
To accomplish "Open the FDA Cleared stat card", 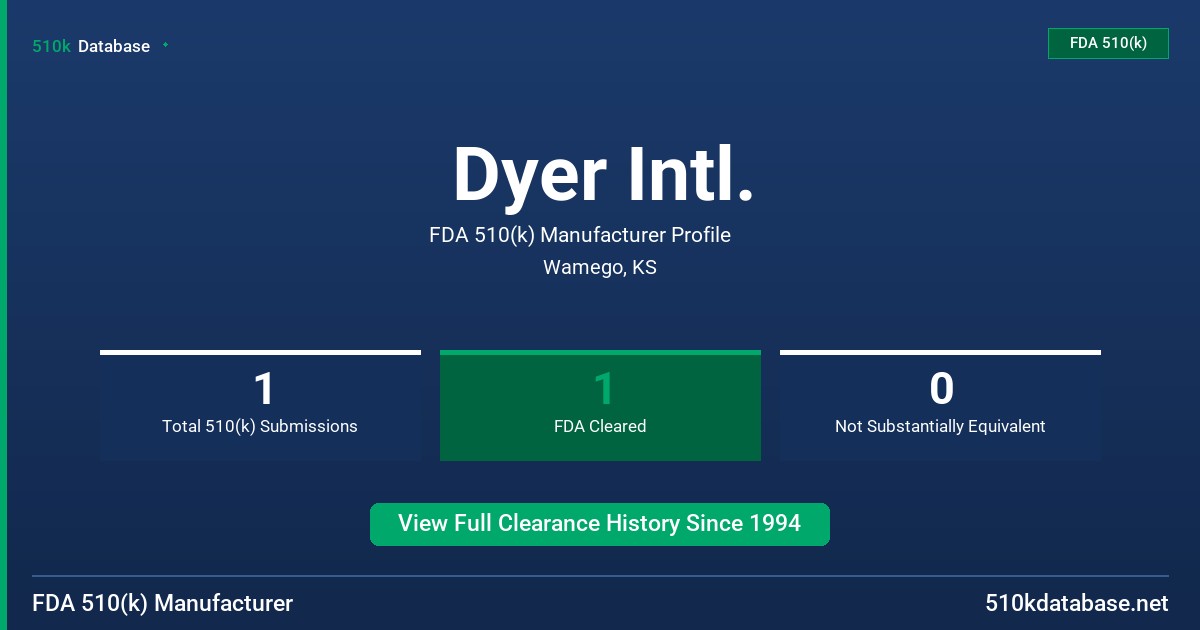I will click(x=600, y=405).
